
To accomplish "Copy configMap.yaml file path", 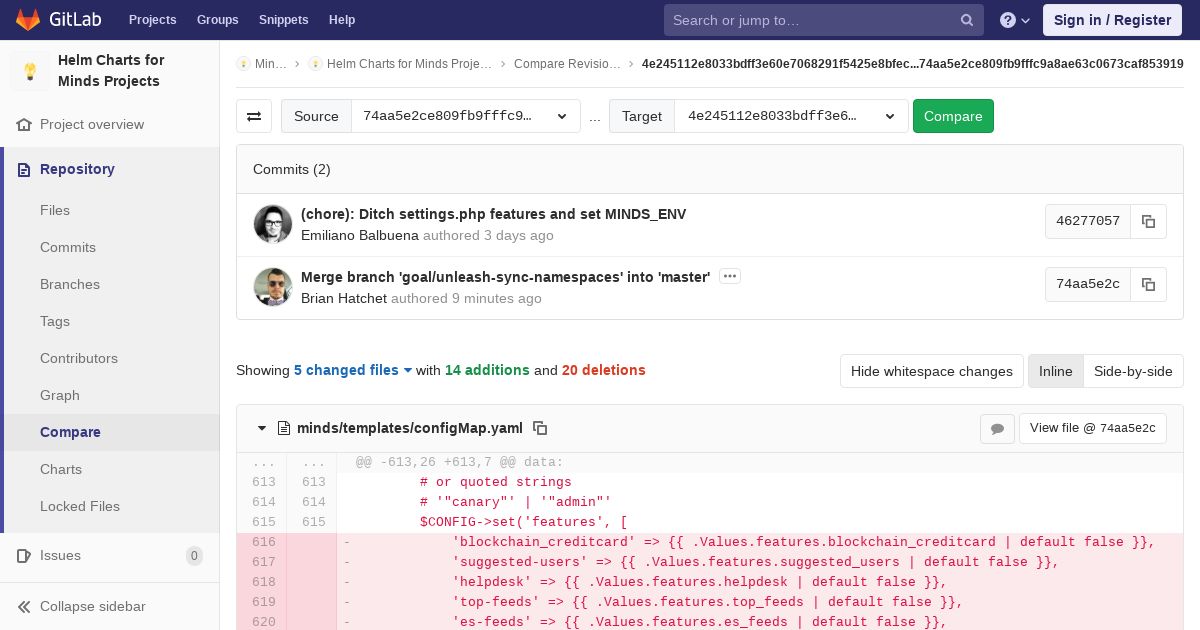I will (x=540, y=428).
